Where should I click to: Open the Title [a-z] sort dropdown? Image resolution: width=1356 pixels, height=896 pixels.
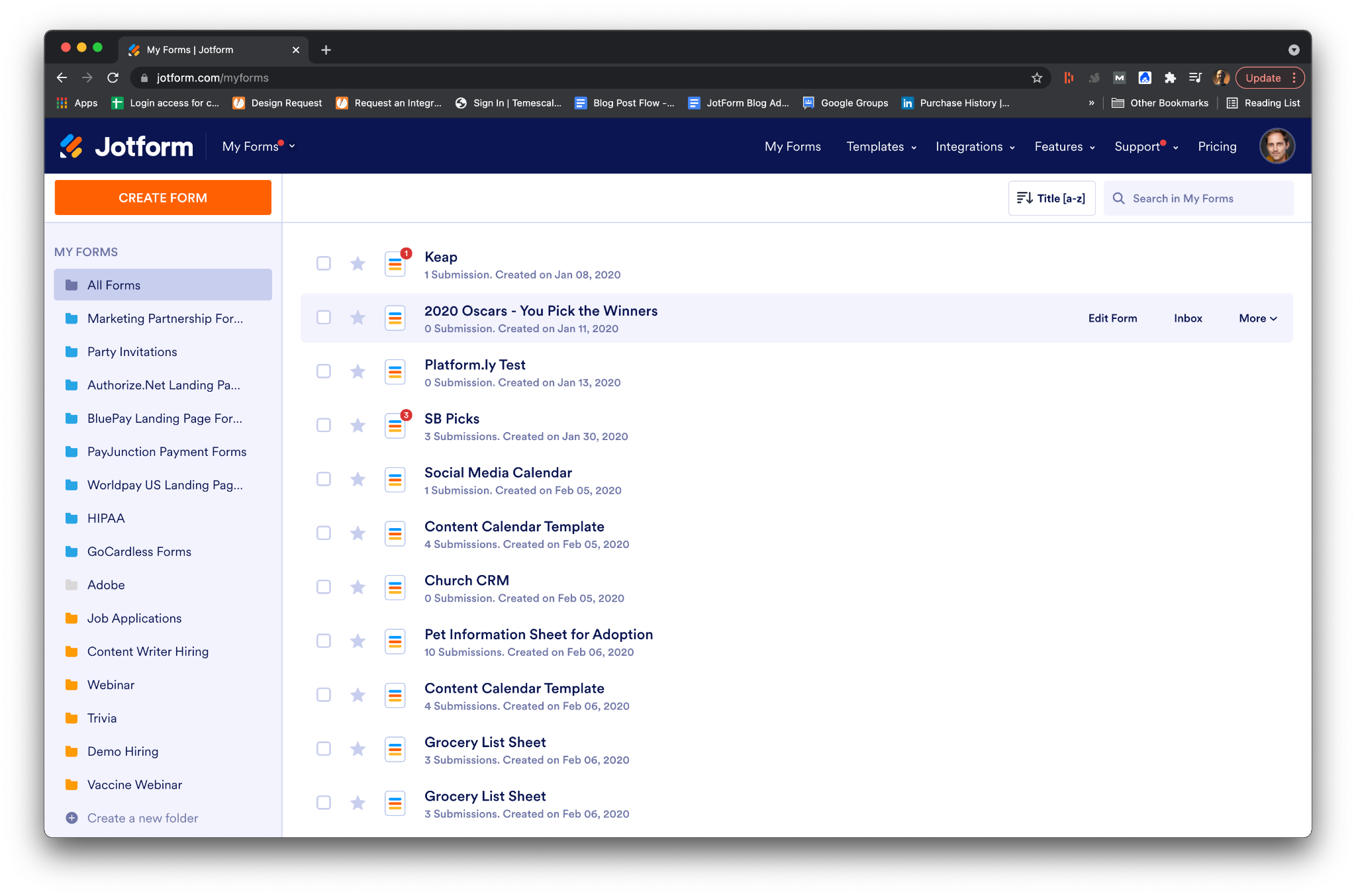1051,199
